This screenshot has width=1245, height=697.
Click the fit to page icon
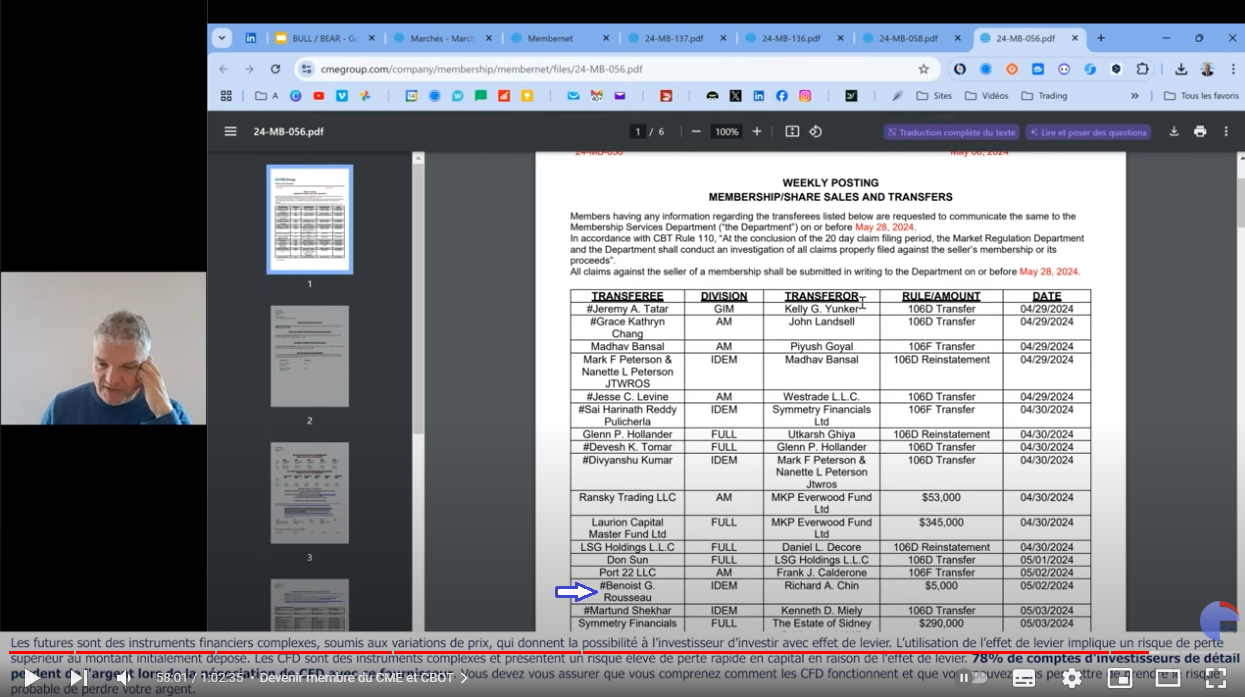tap(792, 131)
